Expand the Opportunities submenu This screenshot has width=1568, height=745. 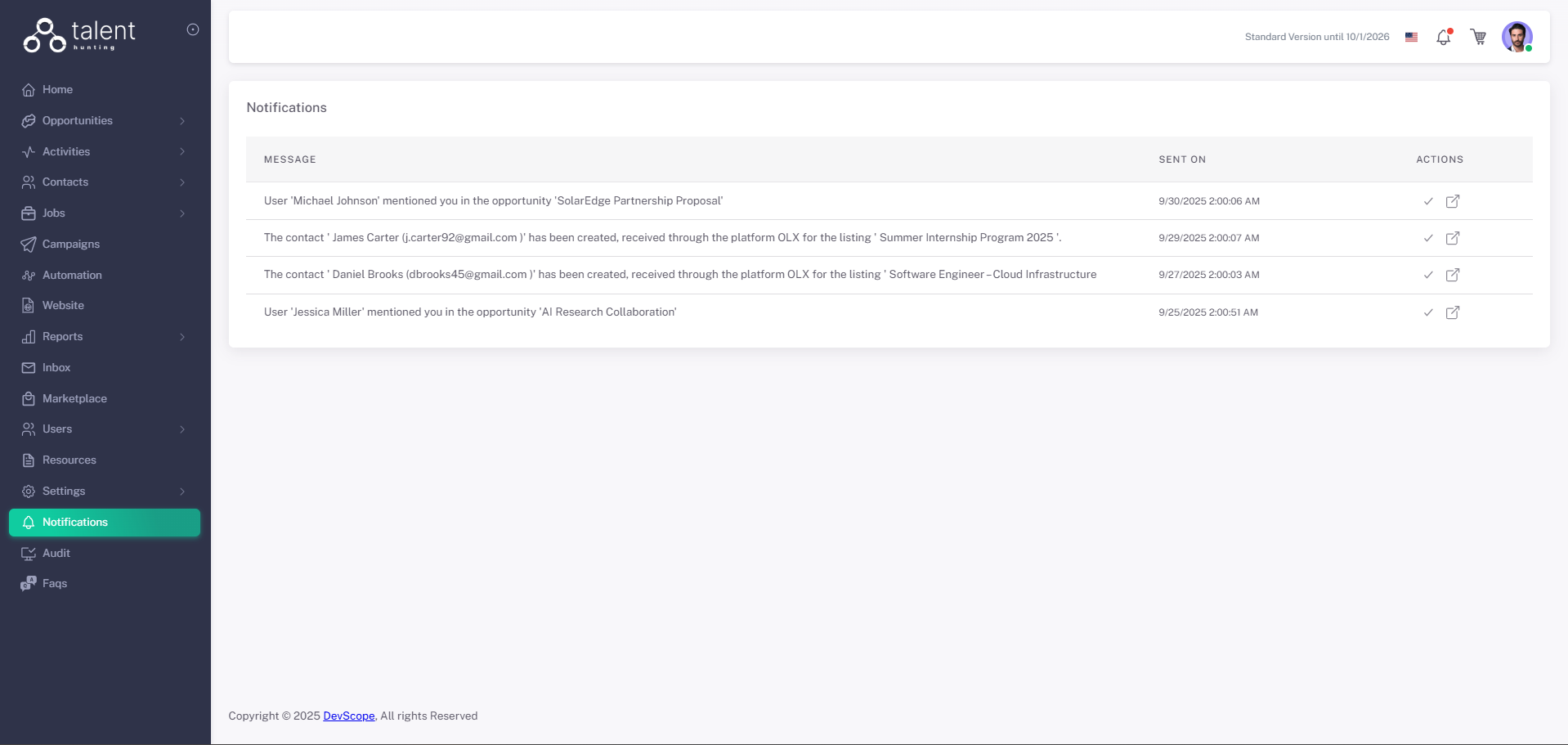(182, 121)
